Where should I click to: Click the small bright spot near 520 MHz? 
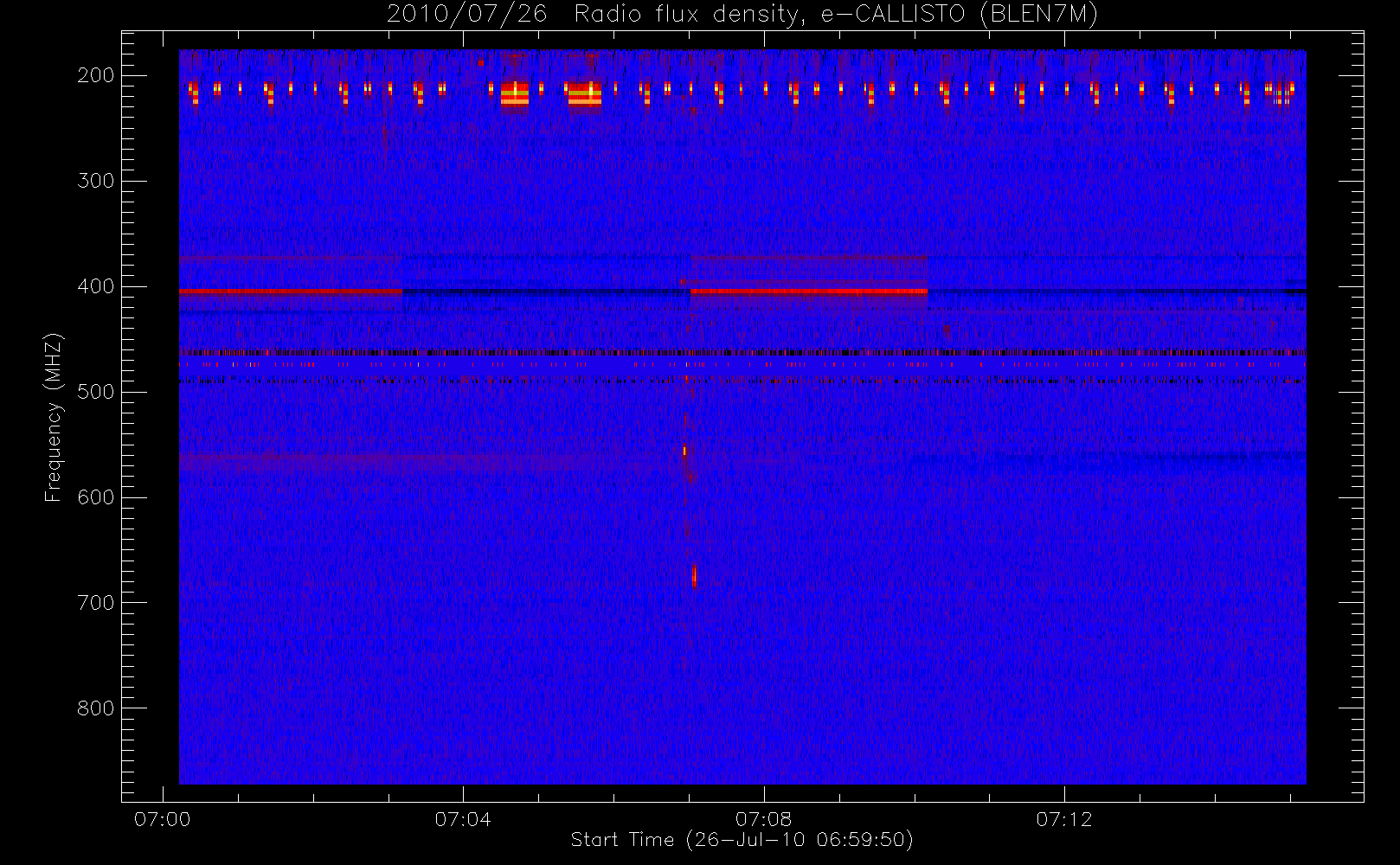684,451
